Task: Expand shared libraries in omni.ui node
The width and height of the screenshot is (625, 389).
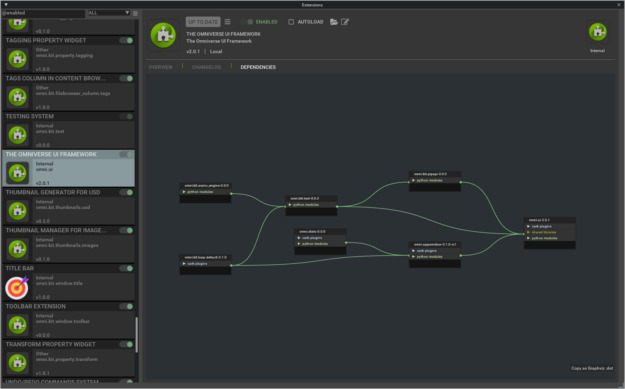Action: click(528, 232)
